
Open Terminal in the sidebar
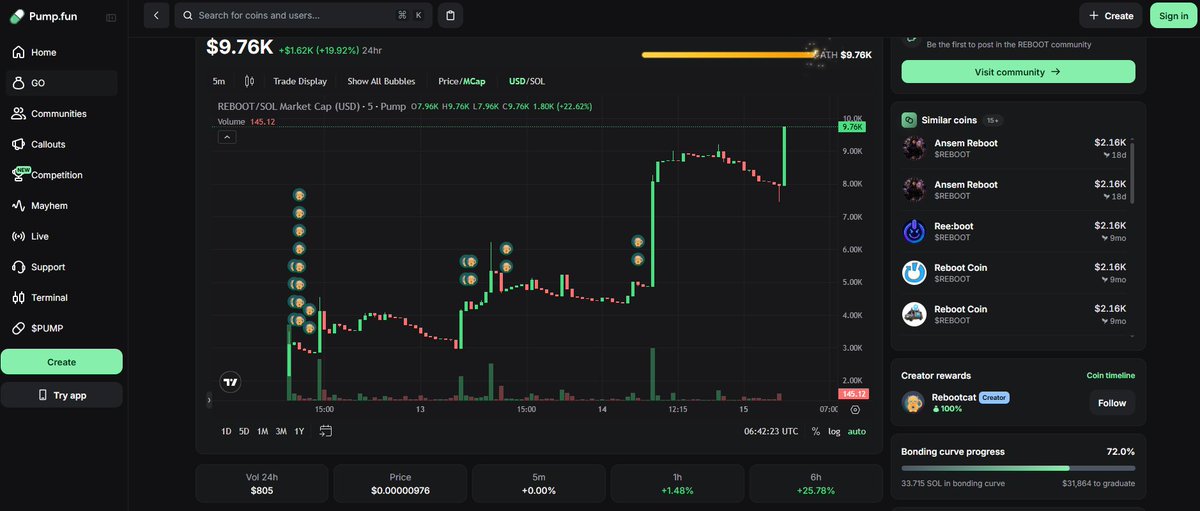(x=61, y=298)
